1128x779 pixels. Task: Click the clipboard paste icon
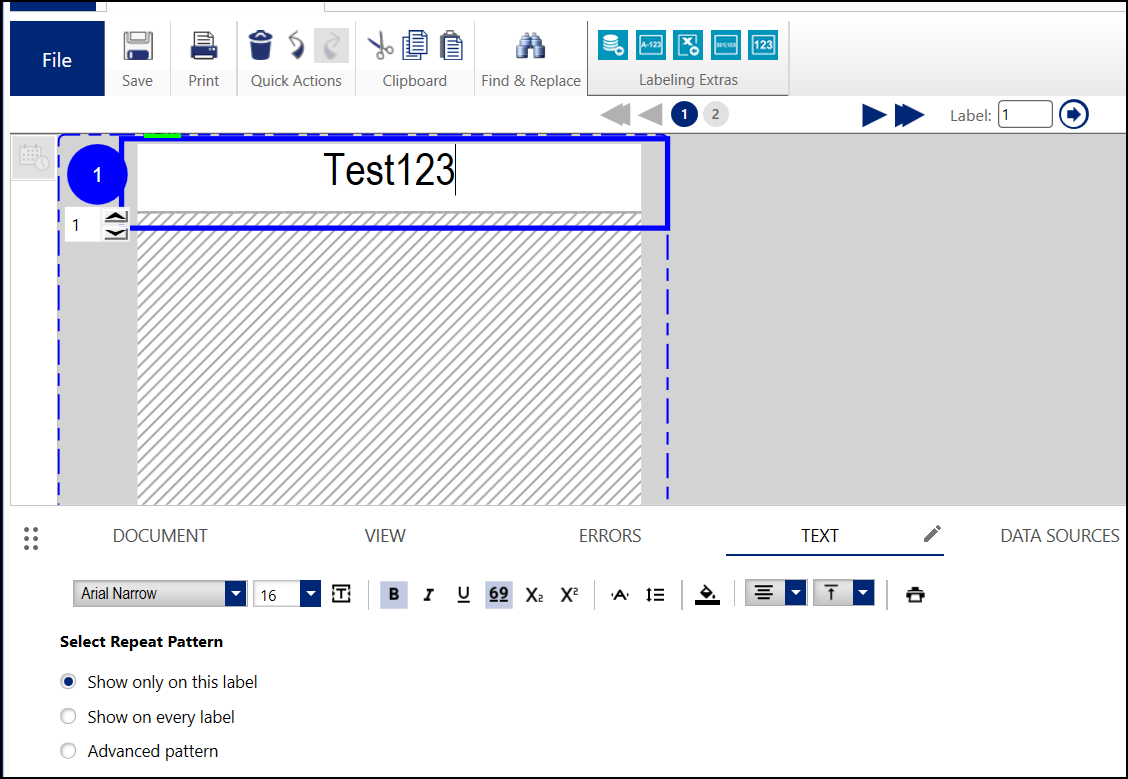click(451, 45)
